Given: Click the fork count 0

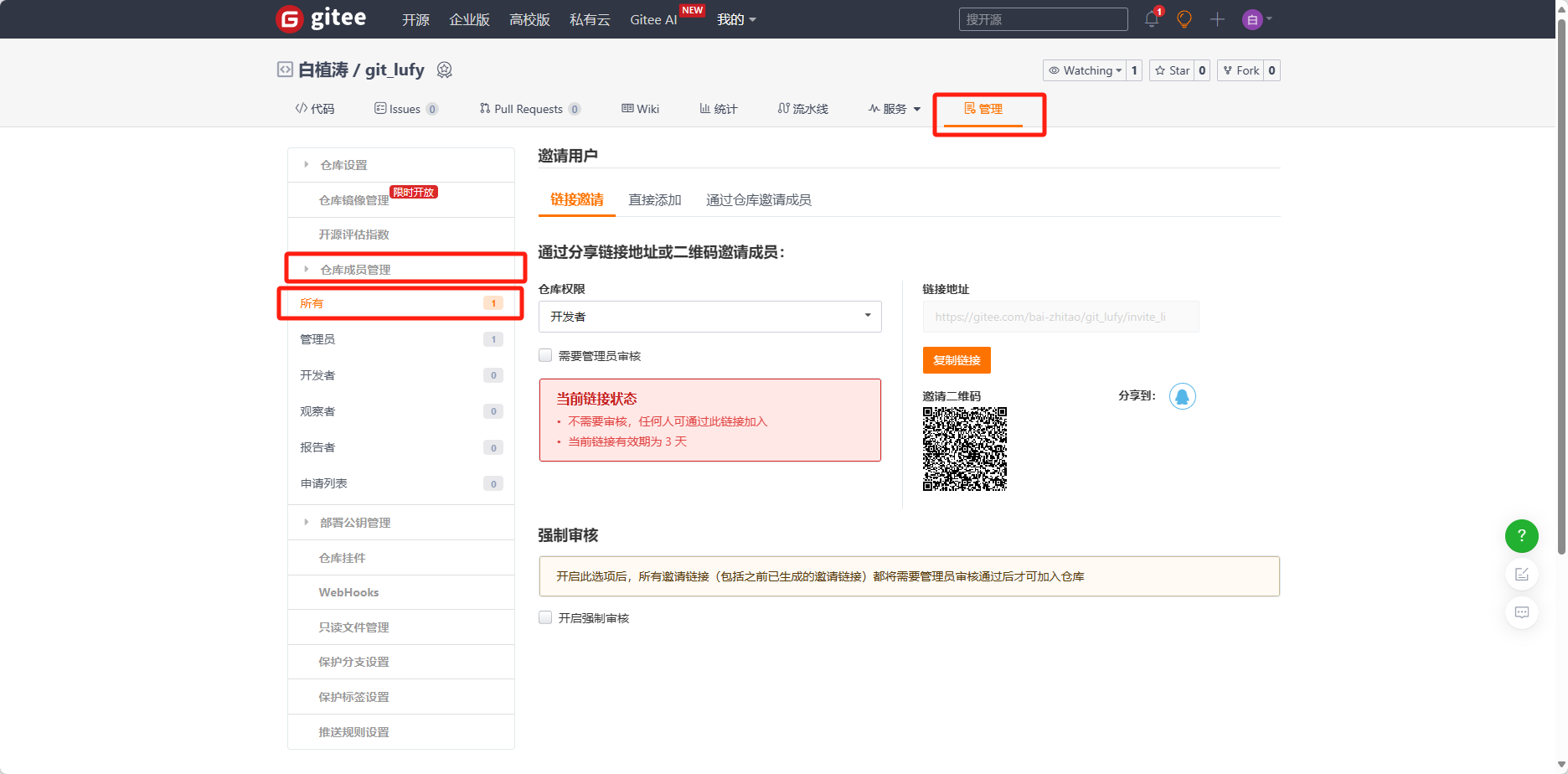Looking at the screenshot, I should (x=1271, y=70).
